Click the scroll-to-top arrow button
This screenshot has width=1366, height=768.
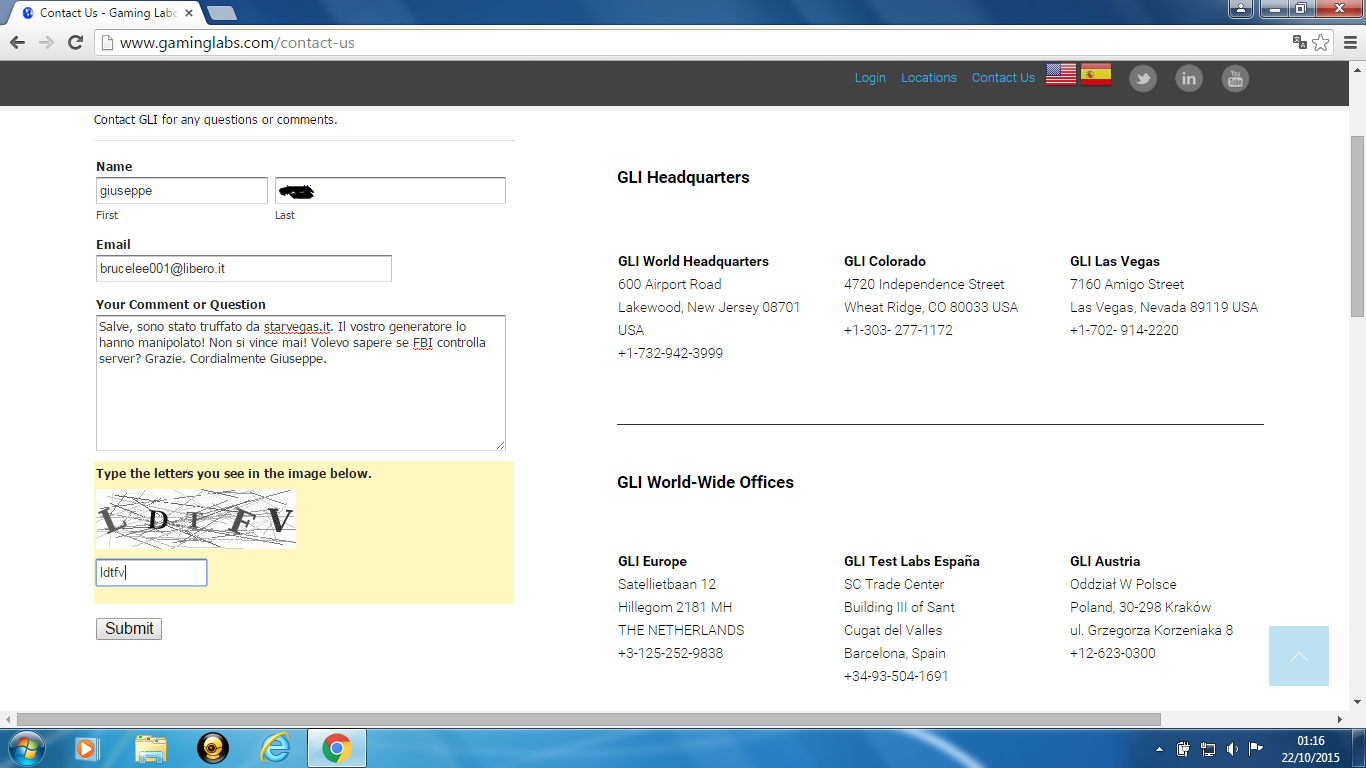click(x=1299, y=656)
